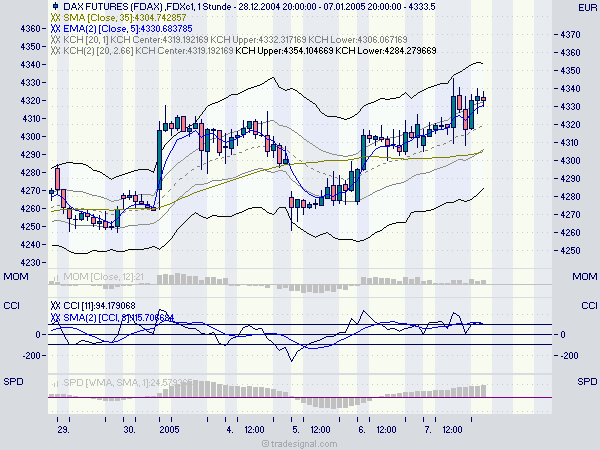Click the CCI [11] legend icon

[55, 306]
